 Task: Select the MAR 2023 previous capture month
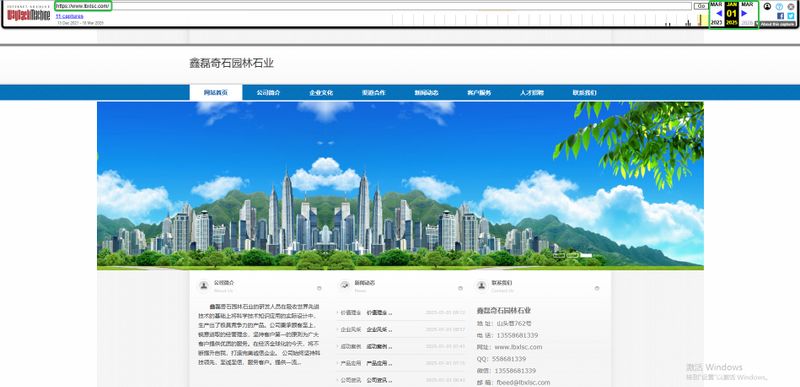point(717,14)
